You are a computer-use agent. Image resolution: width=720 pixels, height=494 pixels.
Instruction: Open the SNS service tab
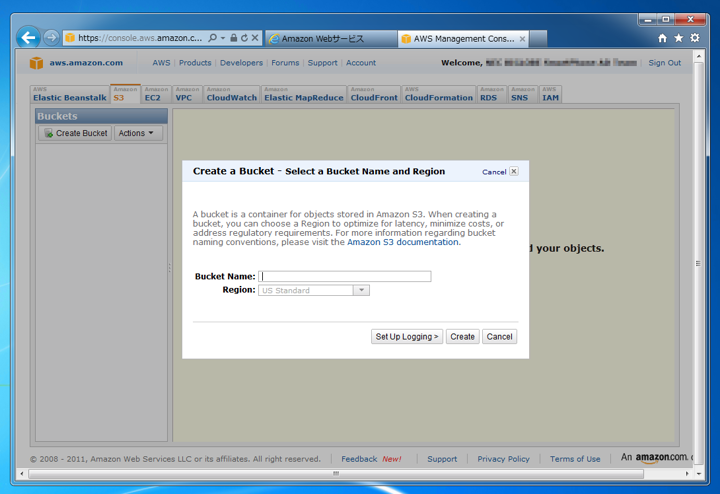tap(523, 94)
